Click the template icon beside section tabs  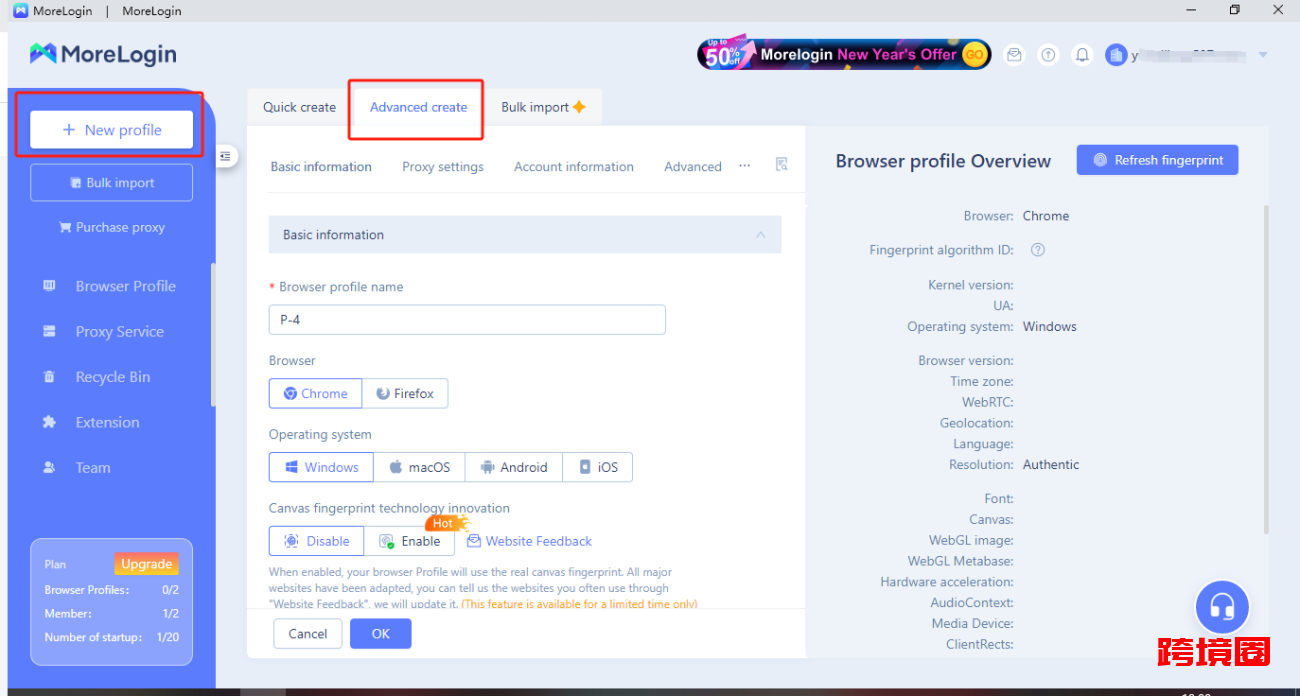(x=782, y=165)
